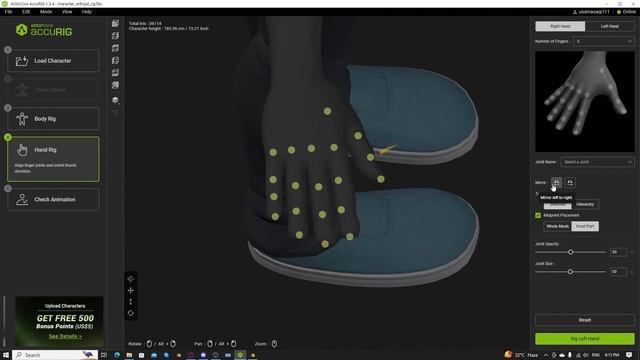Show hidden system tray icons
640x360 pixels.
(546, 355)
